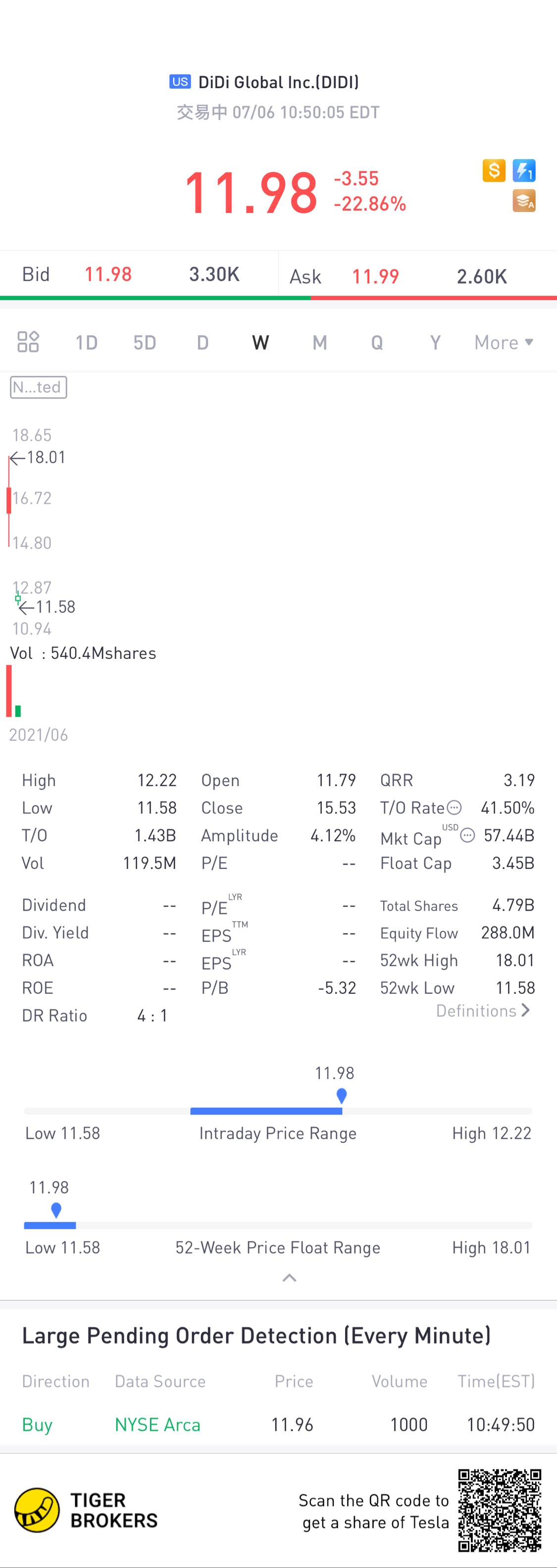
Task: Tap the Intraday Price Range marker
Action: click(x=342, y=1096)
